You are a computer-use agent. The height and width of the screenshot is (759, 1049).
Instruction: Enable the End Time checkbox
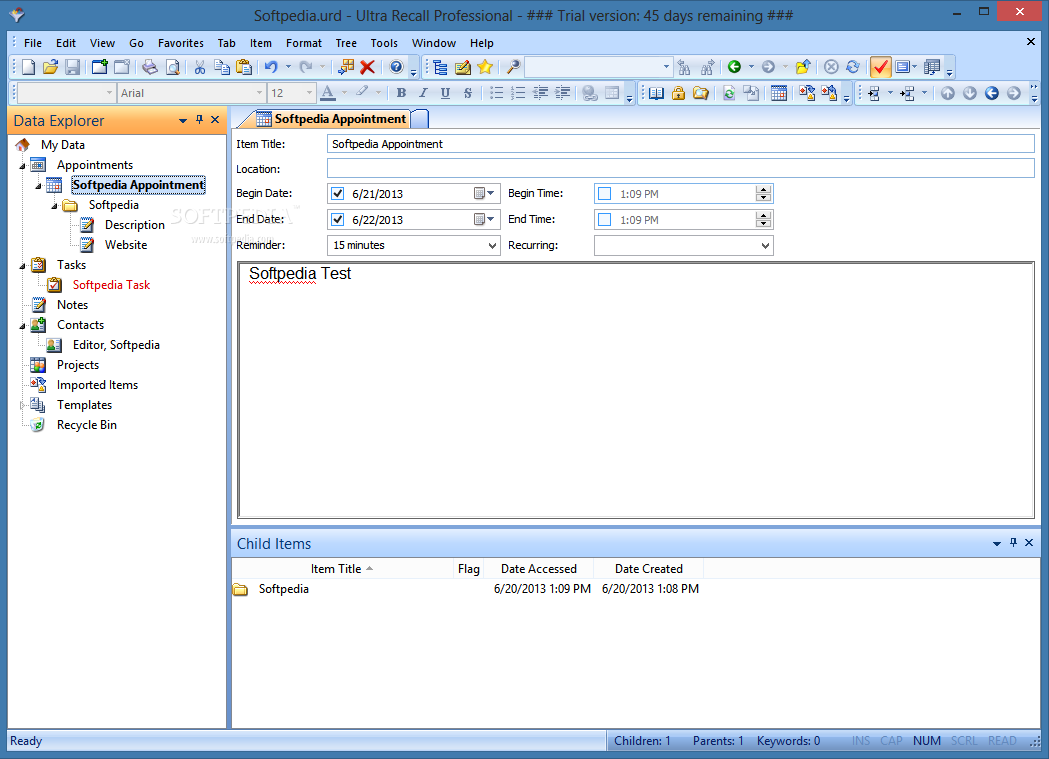(x=605, y=219)
